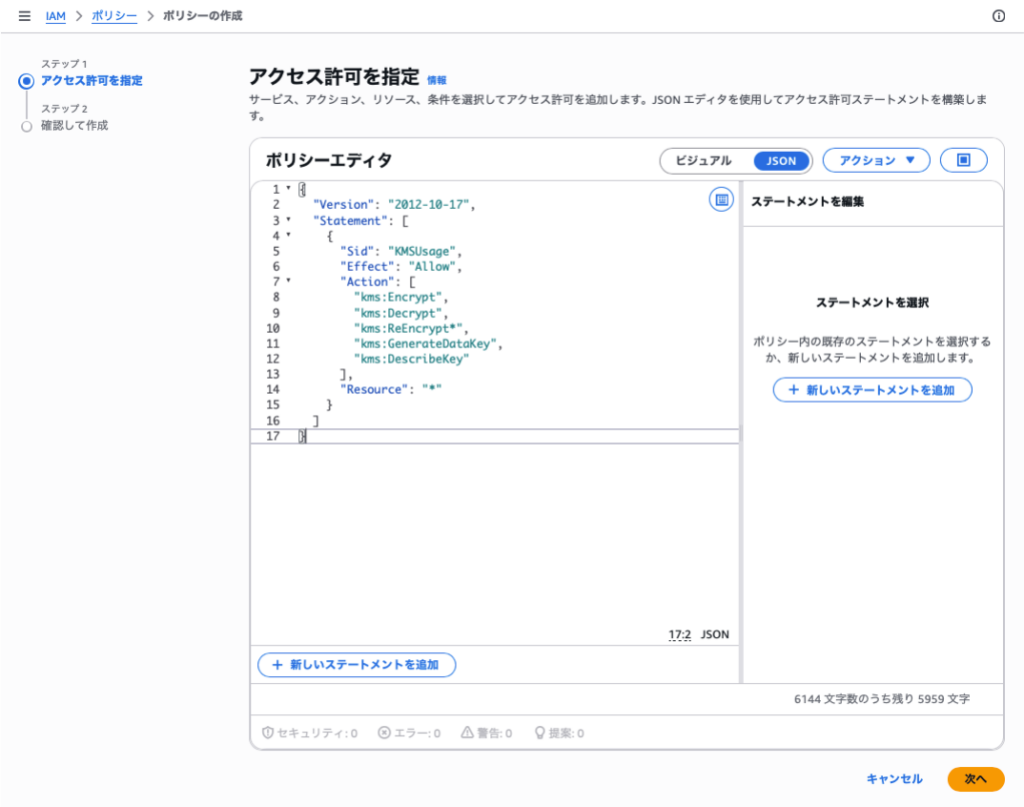Collapse the fold arrow on line 1

tap(288, 188)
